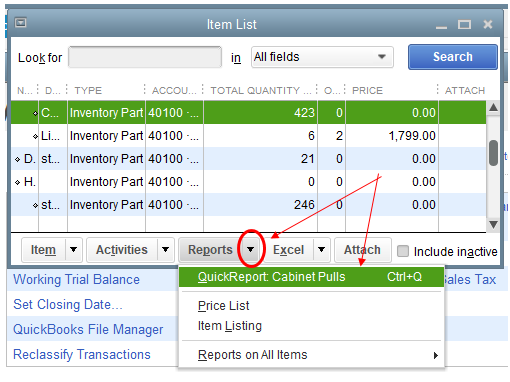Sort by the O... column header

[x=332, y=90]
